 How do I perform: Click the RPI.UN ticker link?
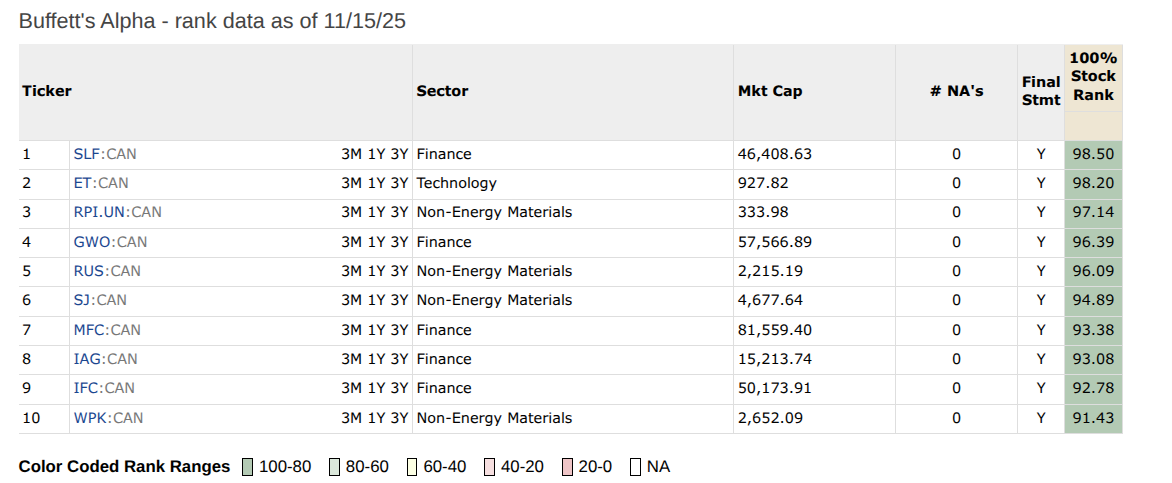(101, 212)
